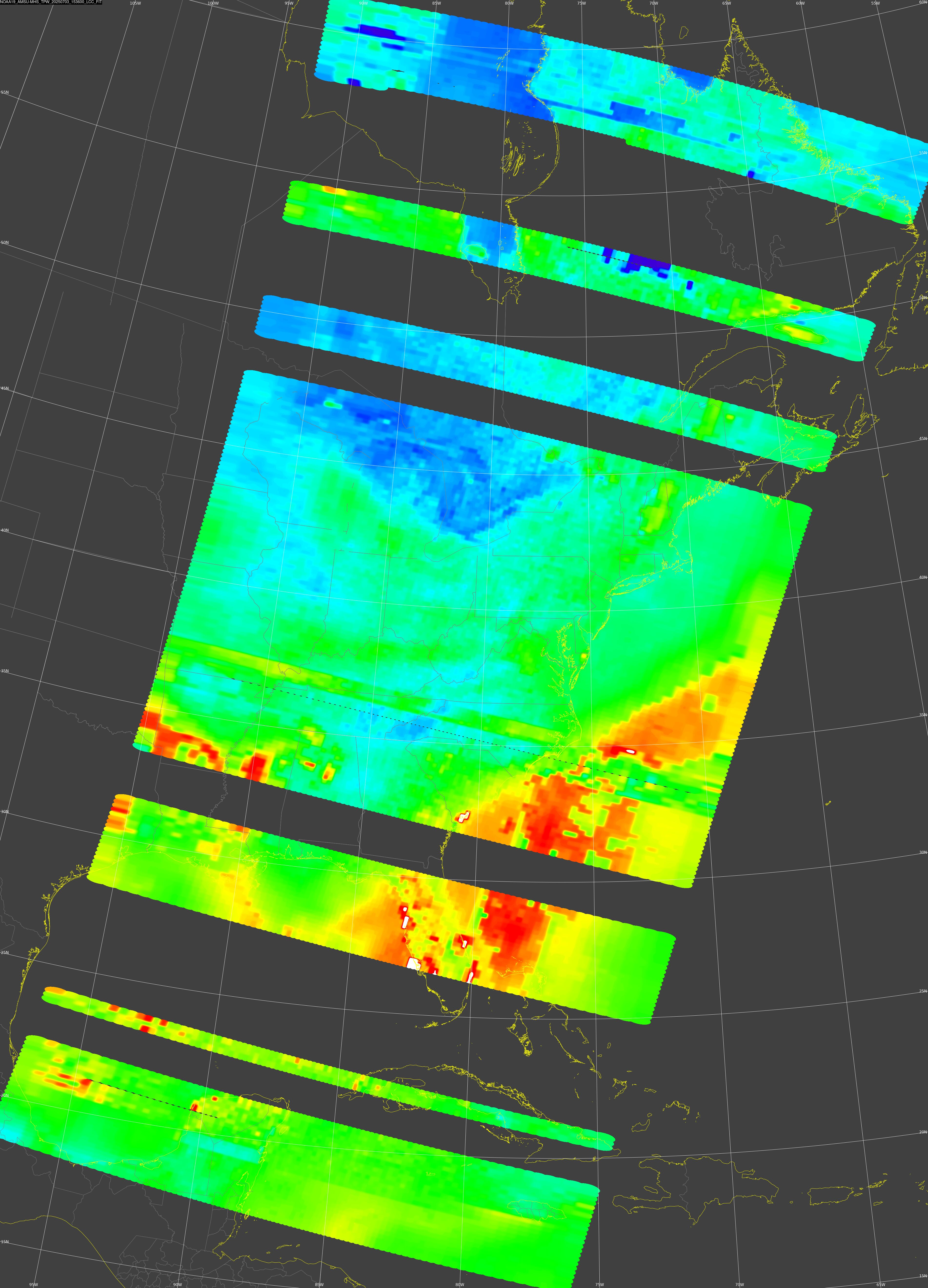This screenshot has height=1288, width=928.
Task: Select the 55W label along the top edge
Action: [x=875, y=3]
